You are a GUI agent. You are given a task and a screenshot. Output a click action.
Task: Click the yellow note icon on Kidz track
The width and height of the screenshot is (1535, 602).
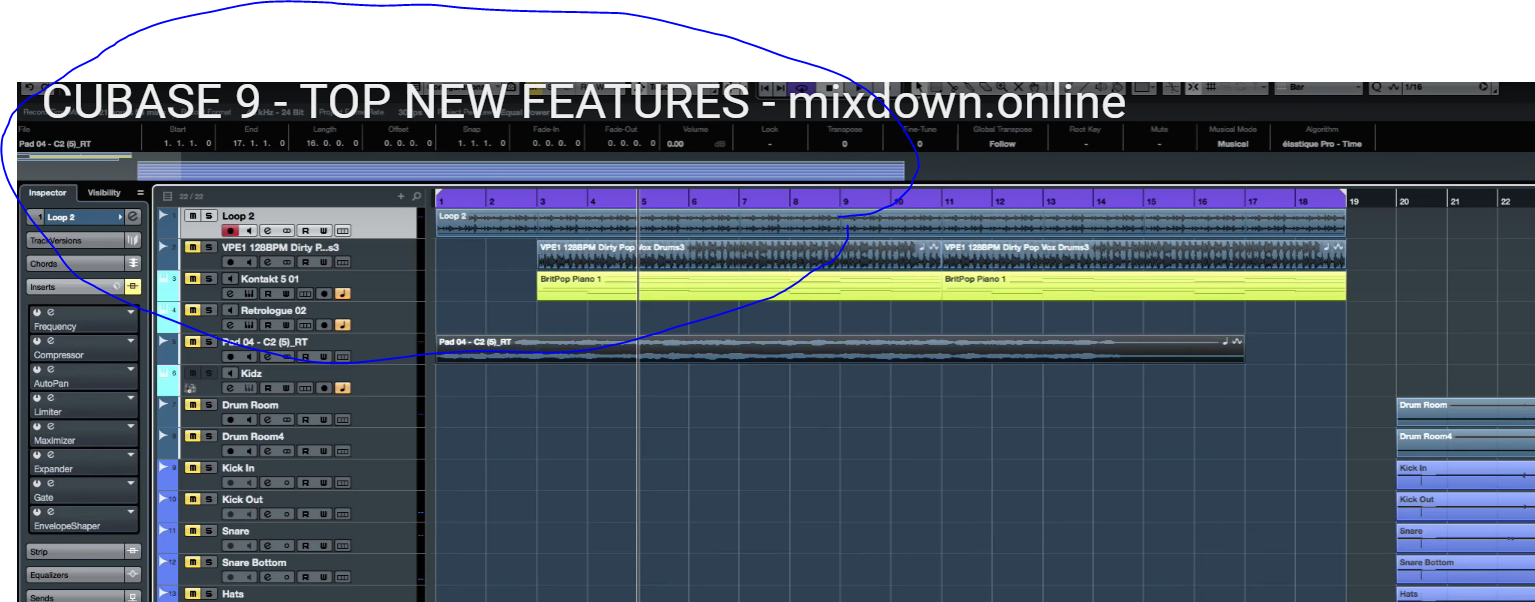coord(343,388)
